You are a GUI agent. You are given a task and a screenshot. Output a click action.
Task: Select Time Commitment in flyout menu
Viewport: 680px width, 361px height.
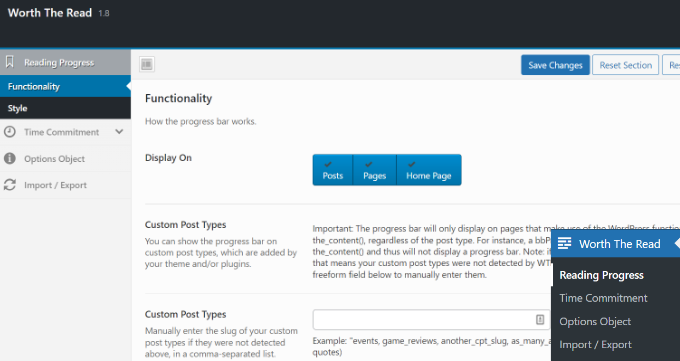603,298
